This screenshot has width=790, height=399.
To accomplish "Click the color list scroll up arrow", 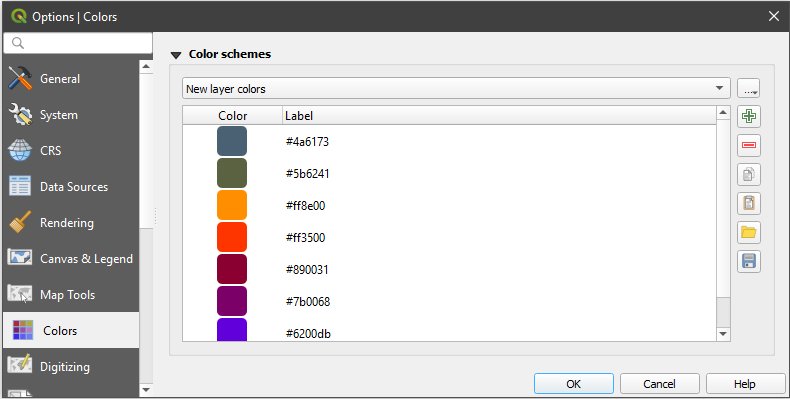I will (x=723, y=112).
